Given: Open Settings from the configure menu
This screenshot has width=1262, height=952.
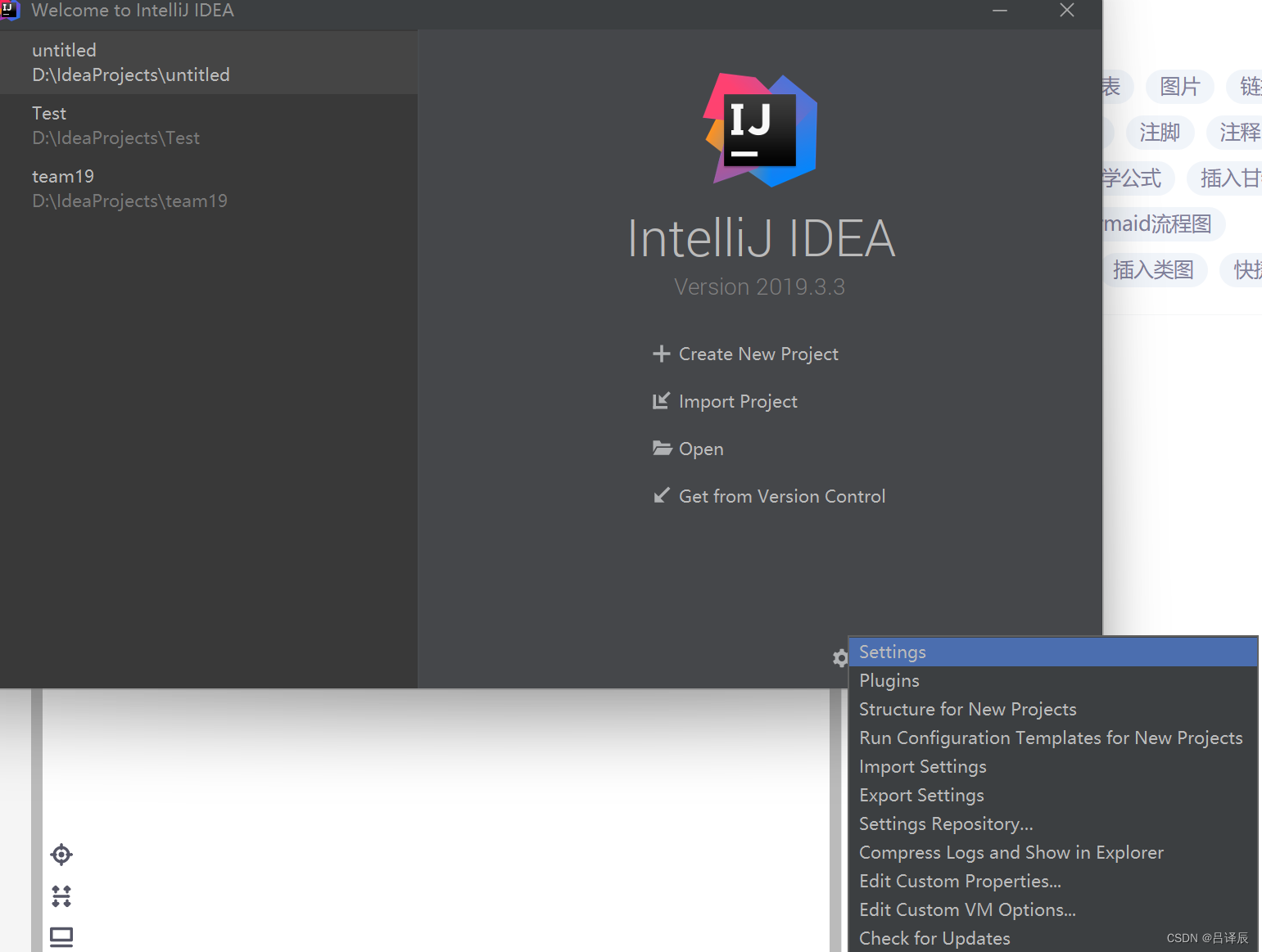Looking at the screenshot, I should [1053, 652].
